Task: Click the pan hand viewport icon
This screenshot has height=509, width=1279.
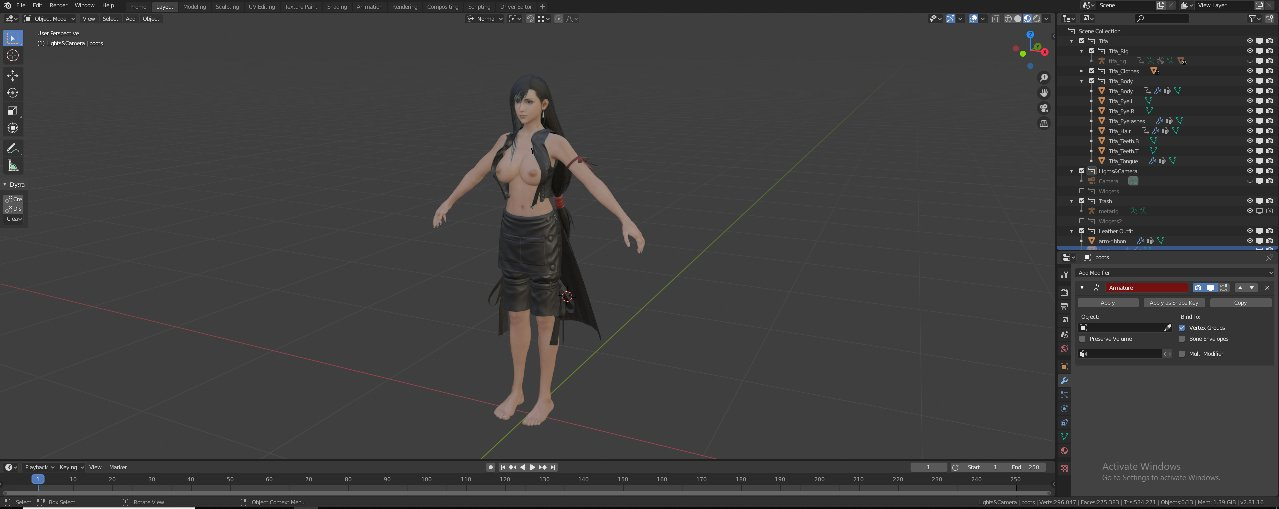Action: 1044,93
